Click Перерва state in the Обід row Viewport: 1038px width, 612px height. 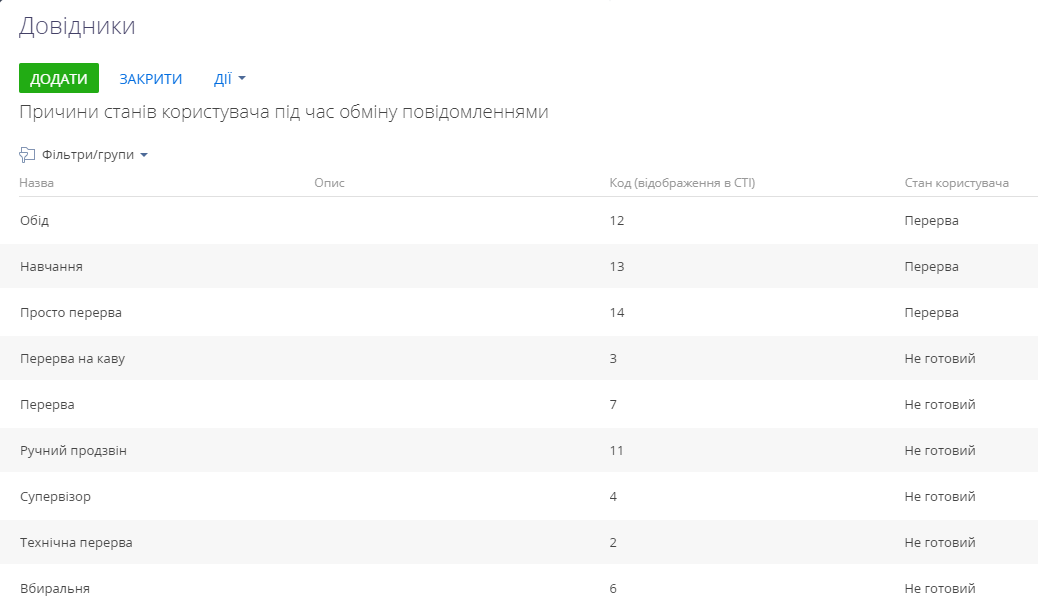(931, 221)
